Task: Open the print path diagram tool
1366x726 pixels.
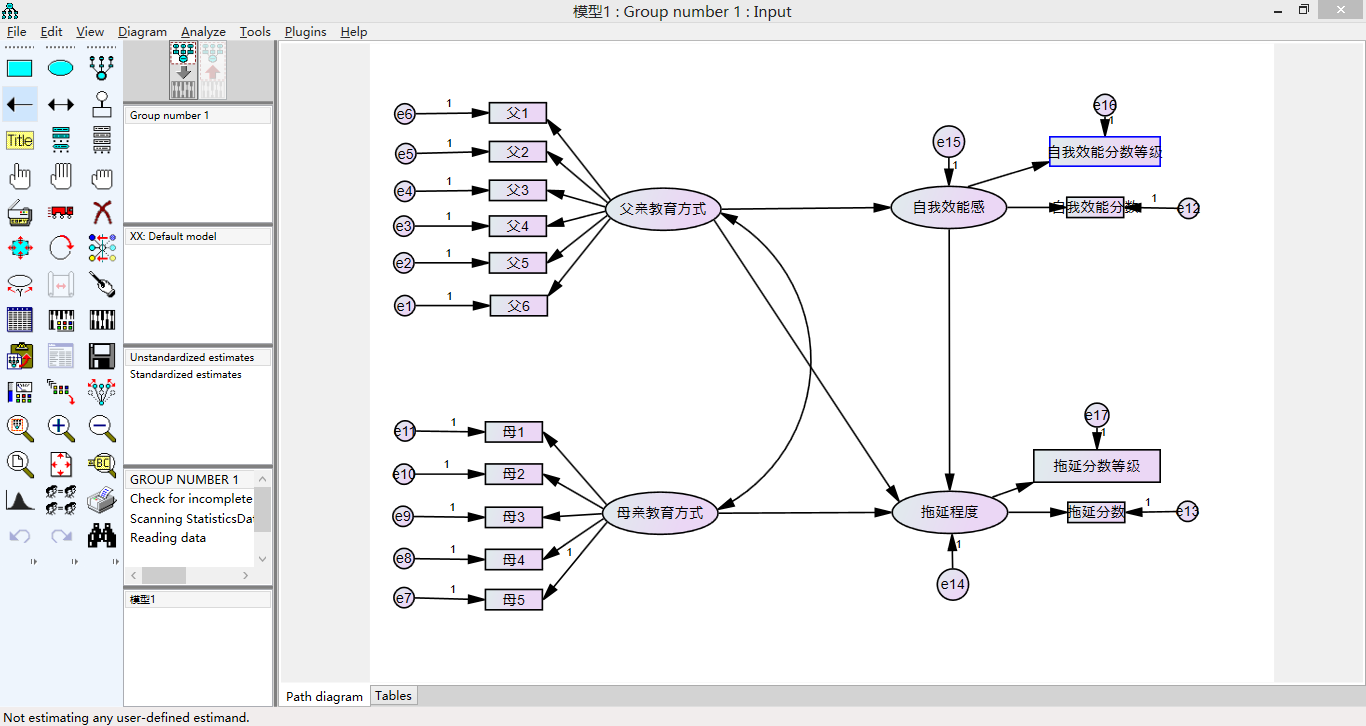Action: click(x=102, y=499)
